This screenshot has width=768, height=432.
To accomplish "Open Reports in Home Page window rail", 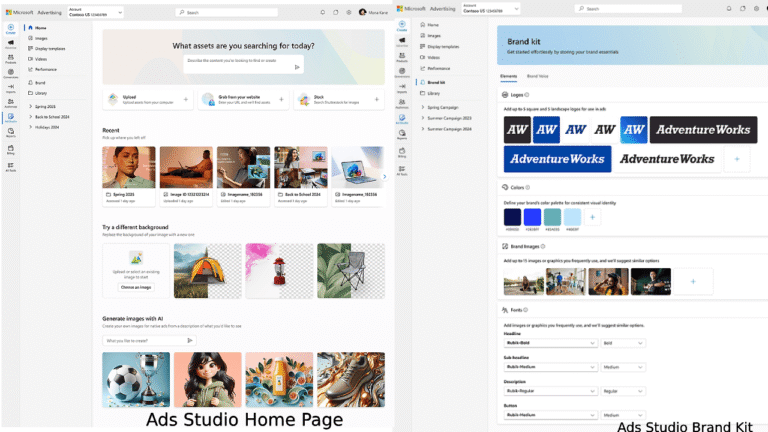I will [x=10, y=133].
